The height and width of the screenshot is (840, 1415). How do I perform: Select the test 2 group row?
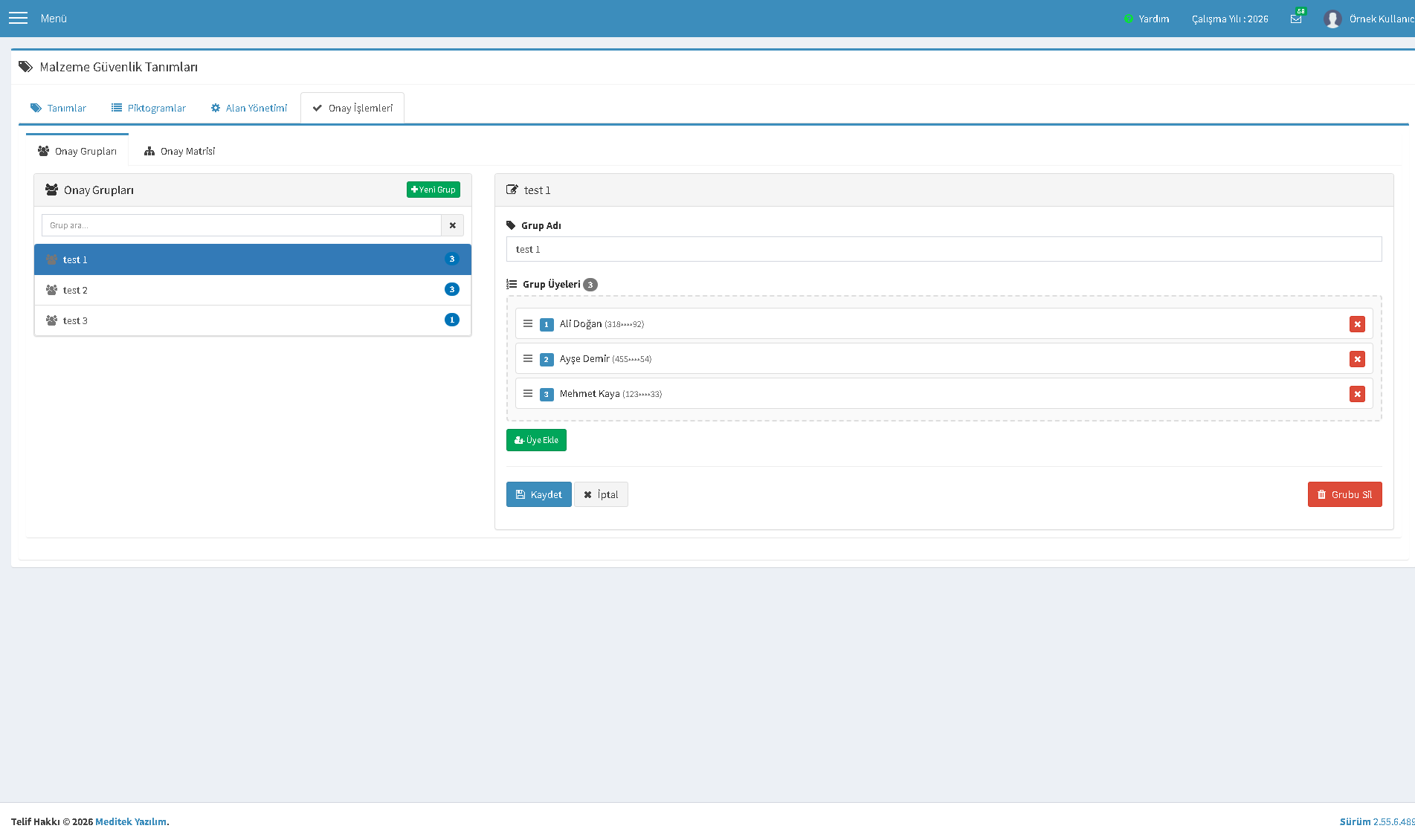coord(253,290)
